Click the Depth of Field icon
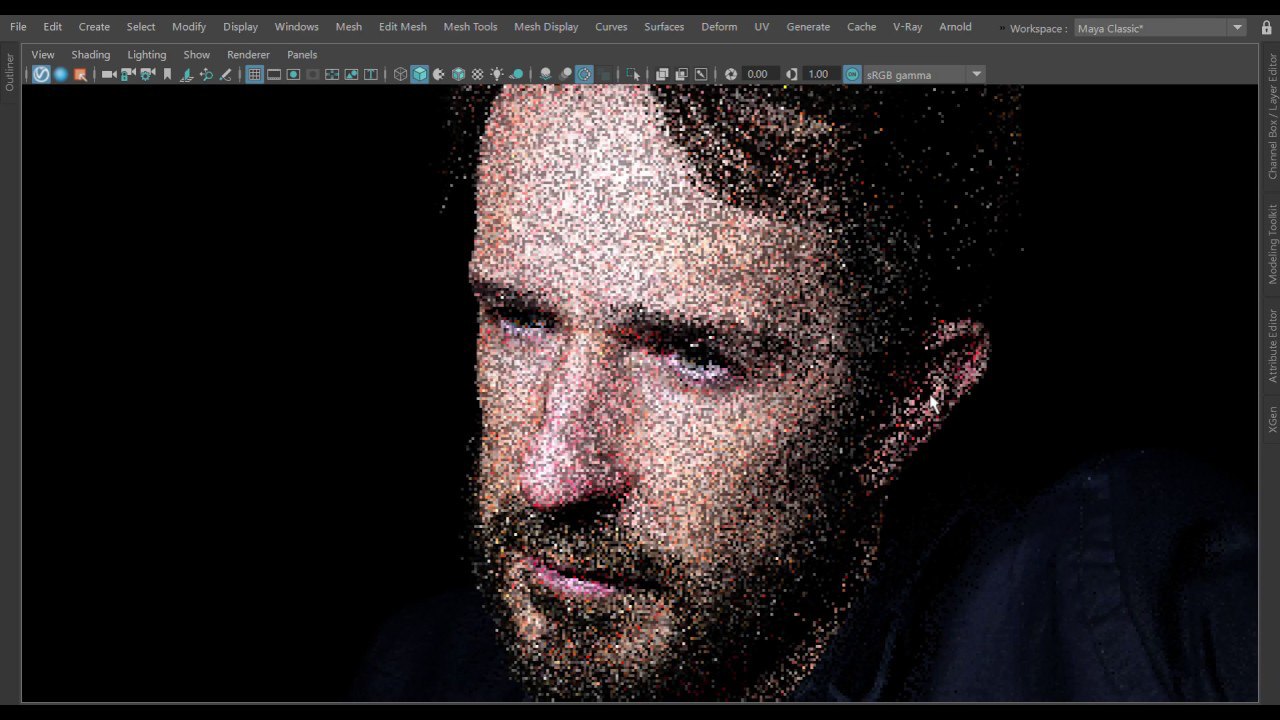This screenshot has width=1280, height=720. 604,74
